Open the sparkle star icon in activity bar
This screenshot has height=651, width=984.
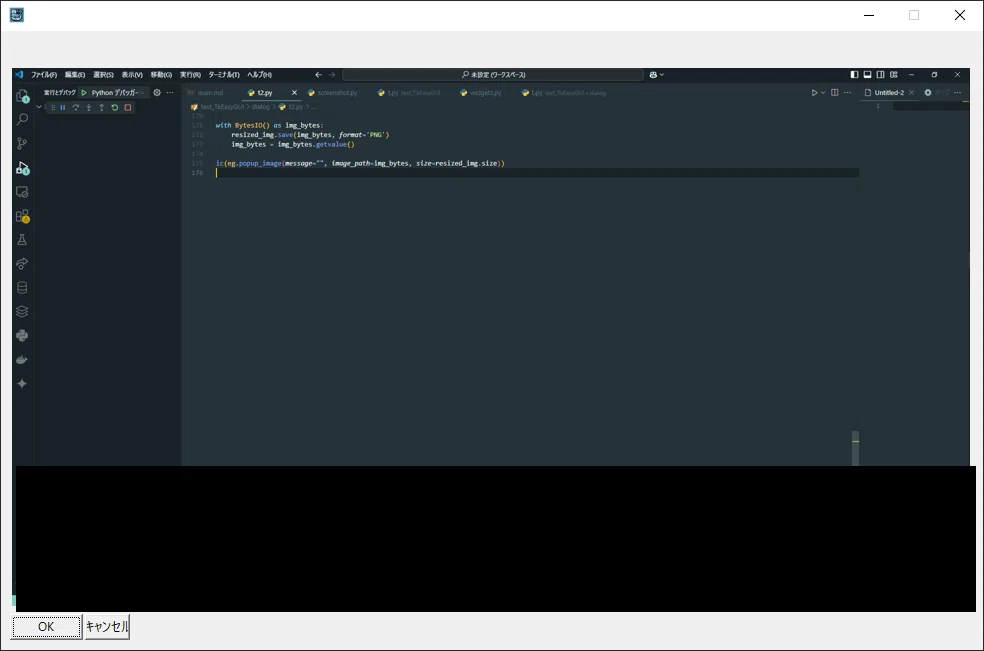(22, 384)
